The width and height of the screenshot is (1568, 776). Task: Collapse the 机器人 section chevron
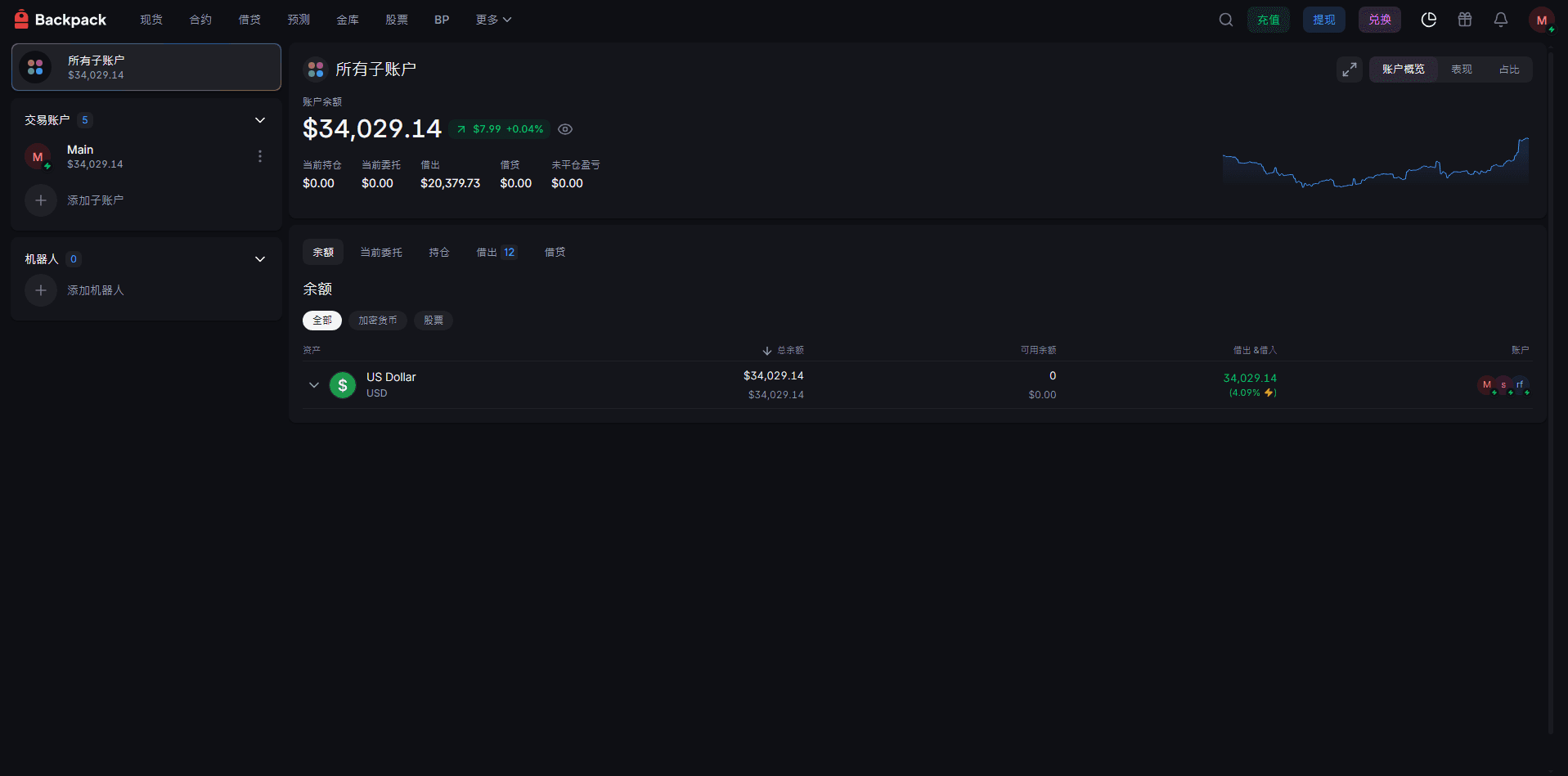click(x=260, y=259)
